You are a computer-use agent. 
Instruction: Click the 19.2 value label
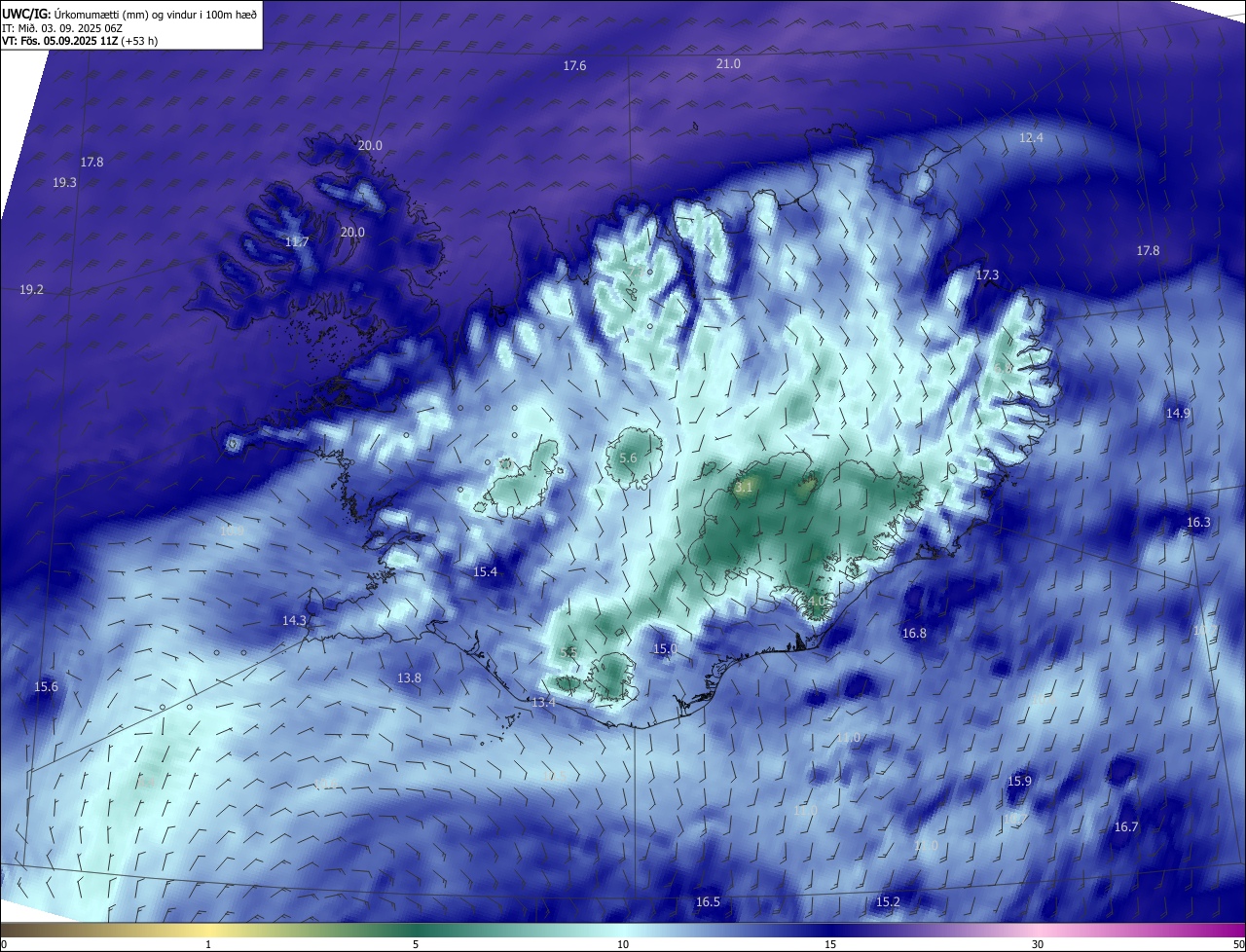(x=31, y=290)
